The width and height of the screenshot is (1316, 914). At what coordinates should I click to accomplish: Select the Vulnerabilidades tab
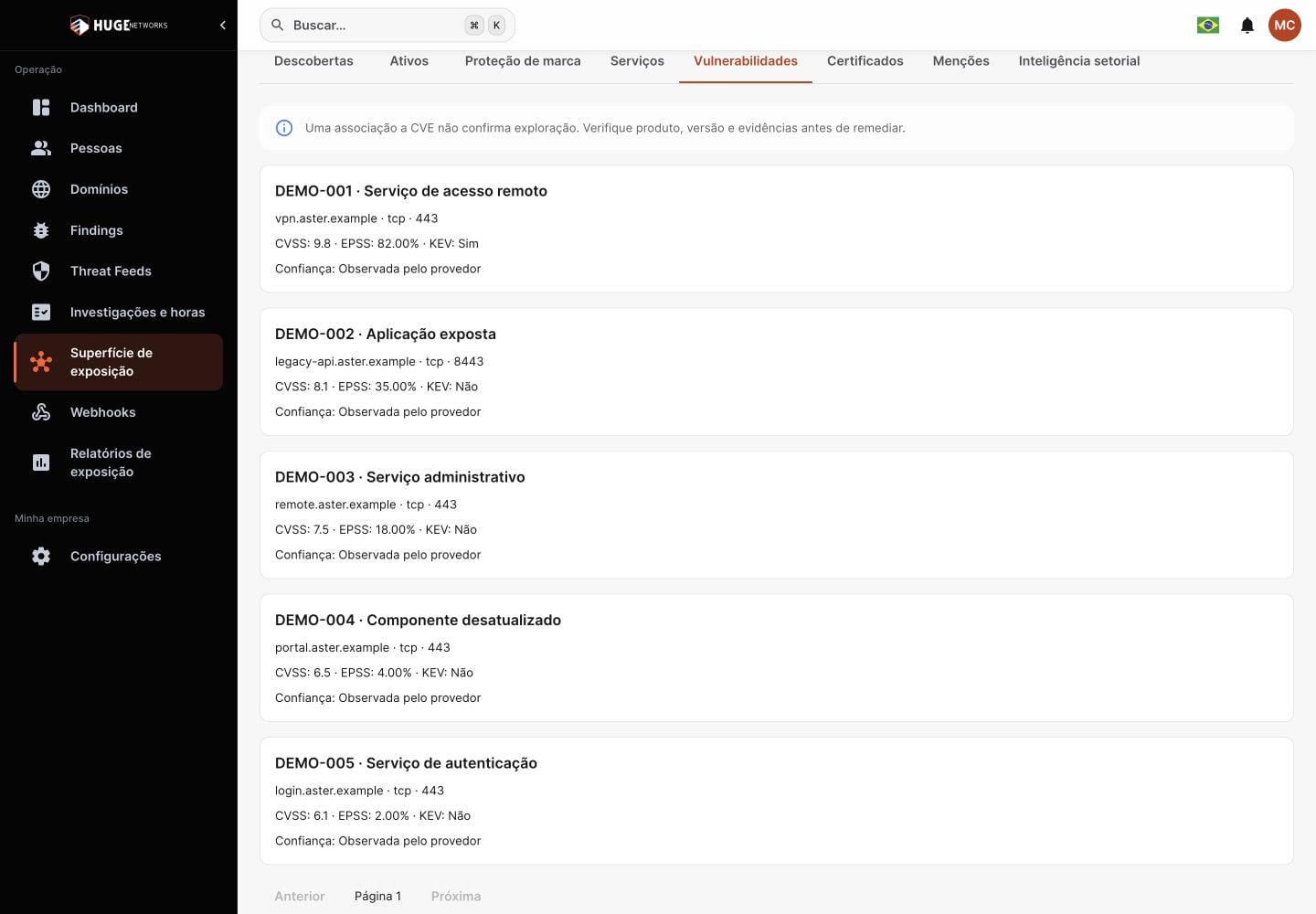point(746,61)
